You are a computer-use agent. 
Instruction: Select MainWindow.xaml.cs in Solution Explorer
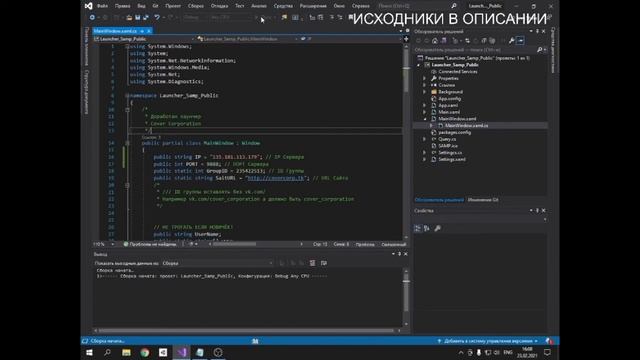[466, 126]
